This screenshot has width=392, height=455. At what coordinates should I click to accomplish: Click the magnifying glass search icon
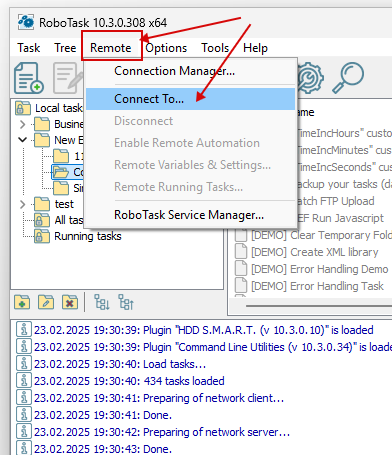348,78
